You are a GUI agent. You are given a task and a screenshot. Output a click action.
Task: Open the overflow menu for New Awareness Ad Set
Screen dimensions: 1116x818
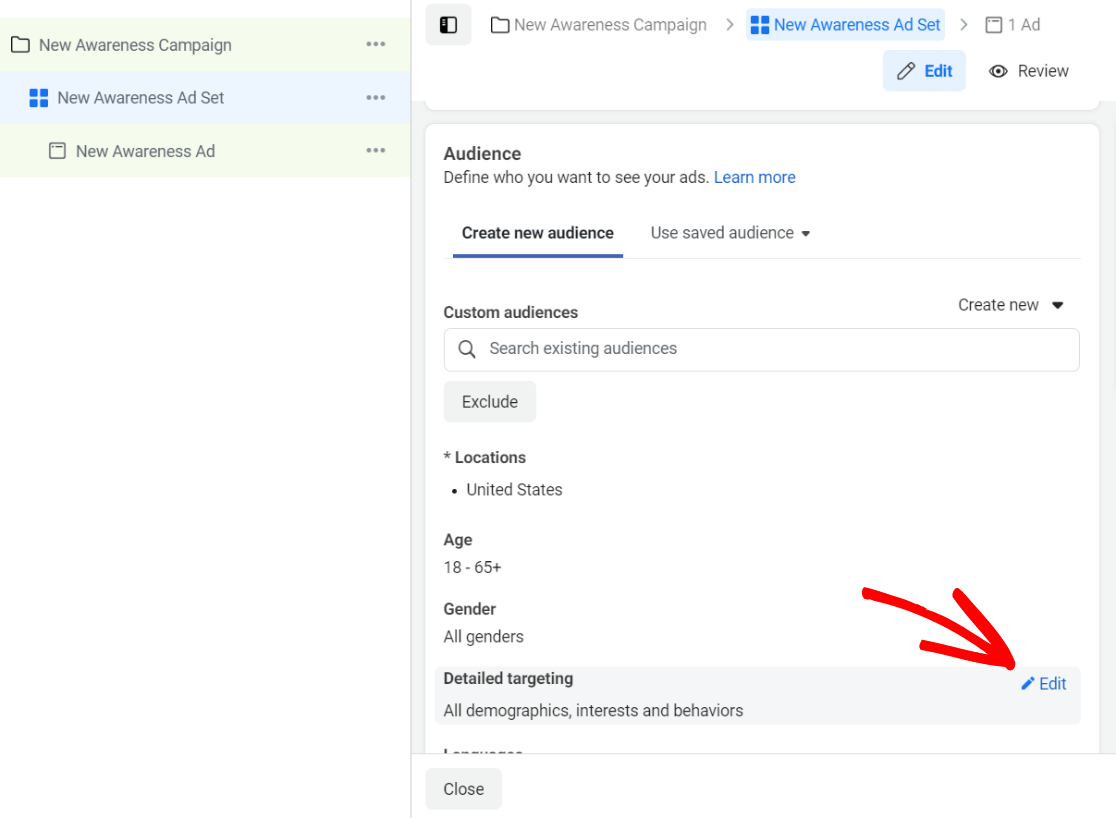[x=375, y=97]
